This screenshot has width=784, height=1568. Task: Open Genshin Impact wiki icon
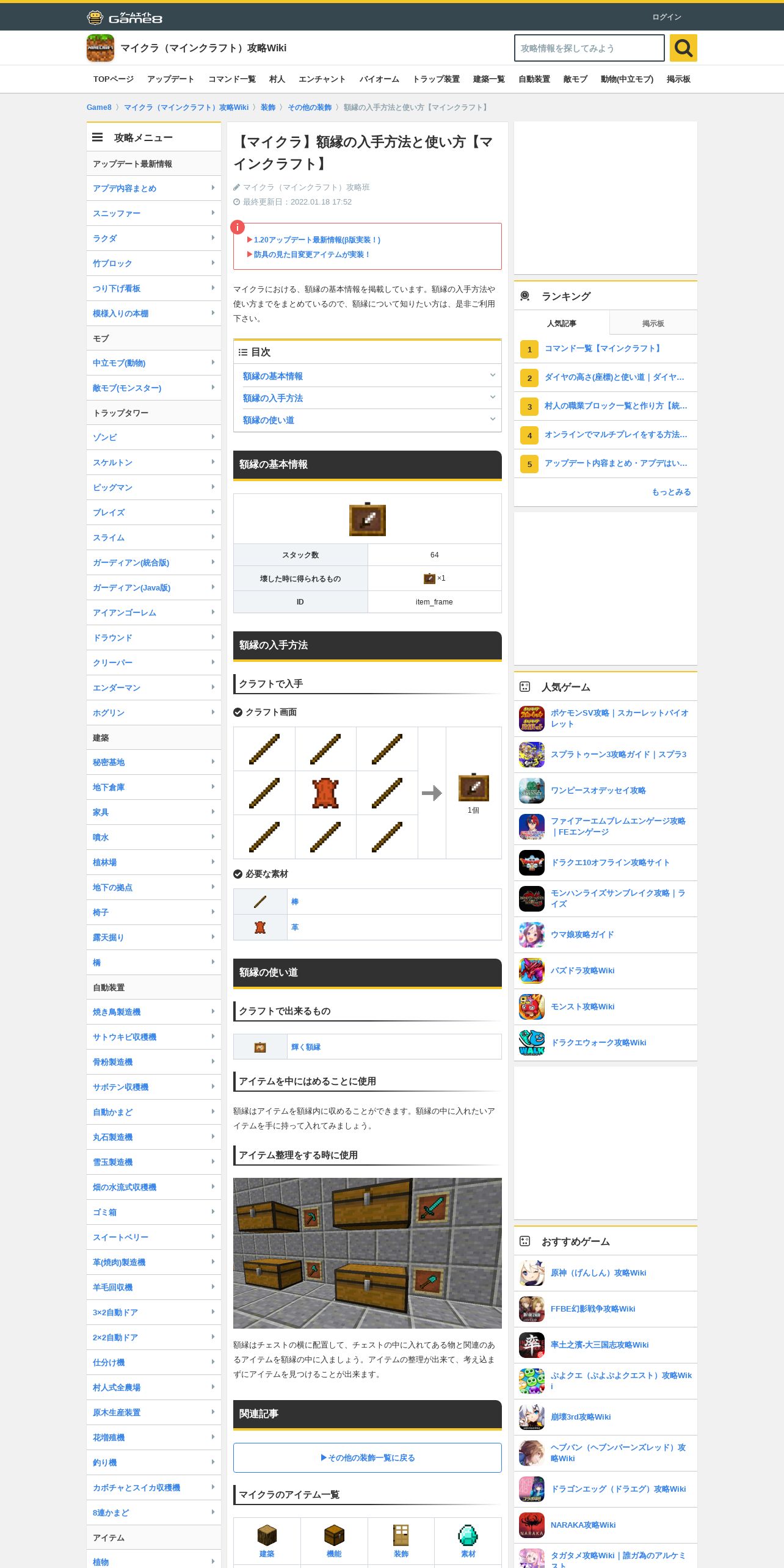pyautogui.click(x=532, y=1273)
